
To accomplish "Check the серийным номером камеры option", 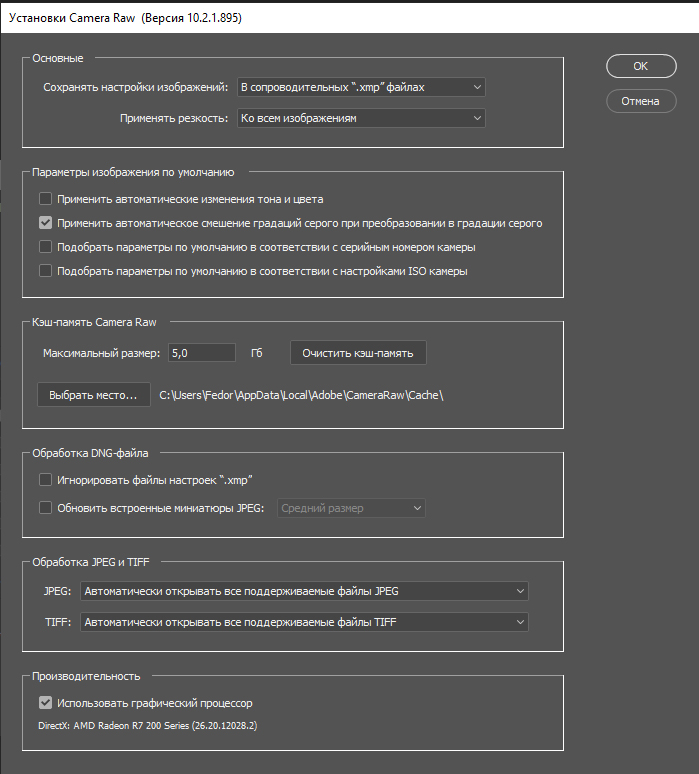I will click(x=45, y=247).
